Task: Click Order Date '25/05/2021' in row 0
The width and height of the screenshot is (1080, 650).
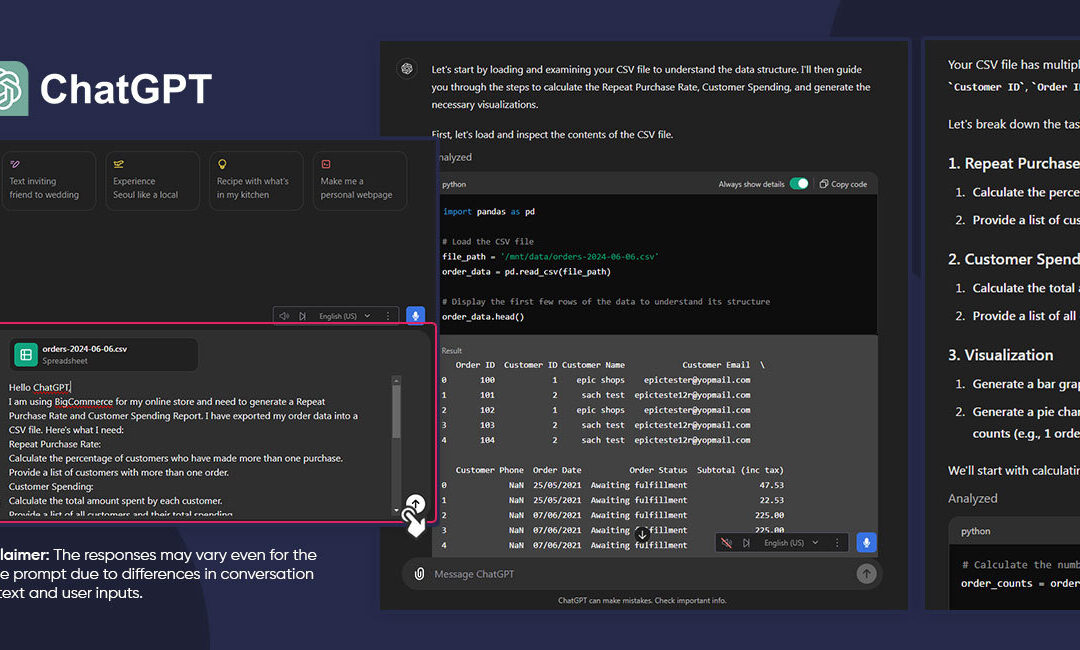Action: (557, 485)
